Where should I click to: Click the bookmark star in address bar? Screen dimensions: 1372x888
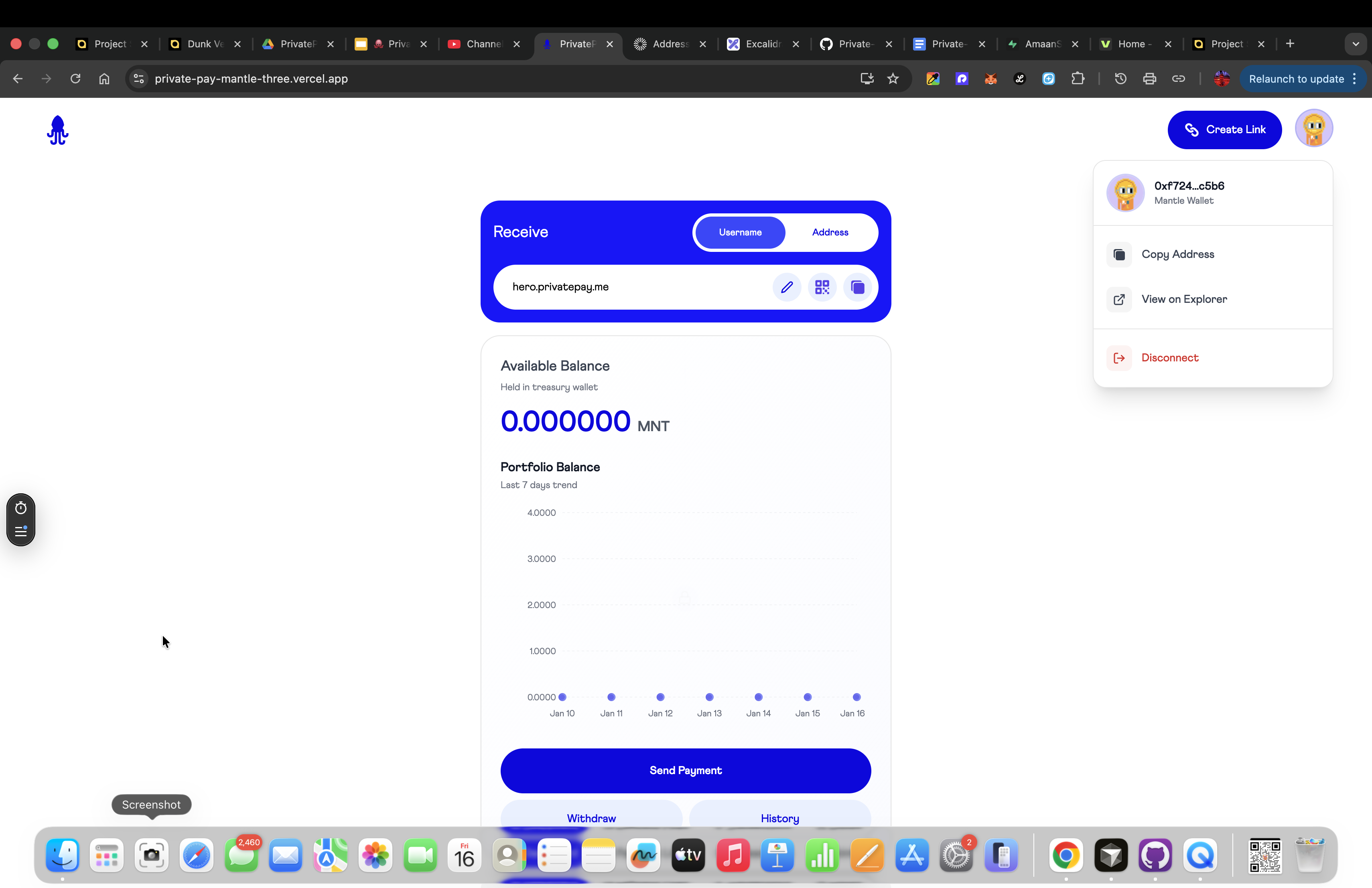[893, 79]
